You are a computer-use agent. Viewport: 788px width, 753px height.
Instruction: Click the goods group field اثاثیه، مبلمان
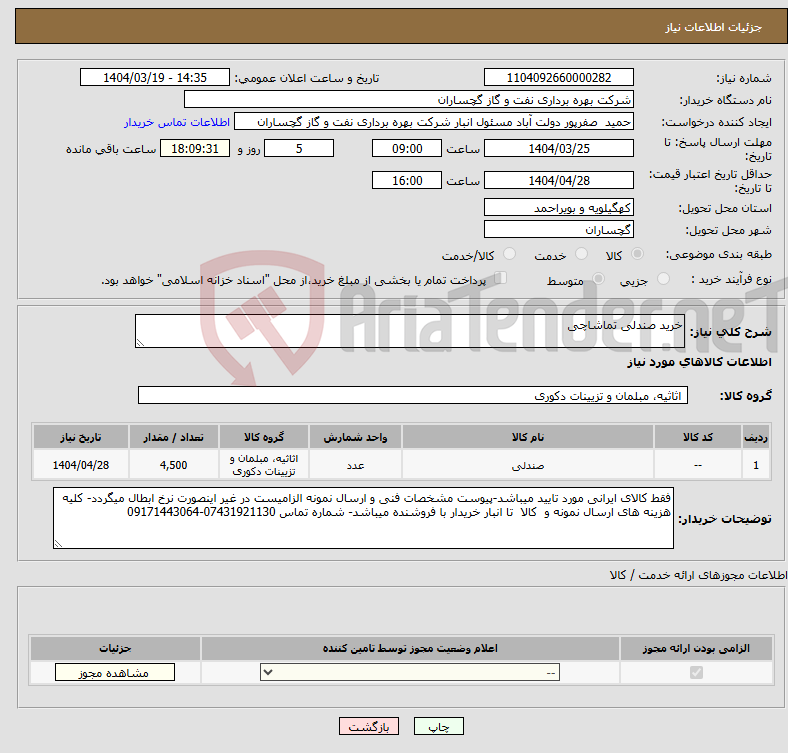413,396
